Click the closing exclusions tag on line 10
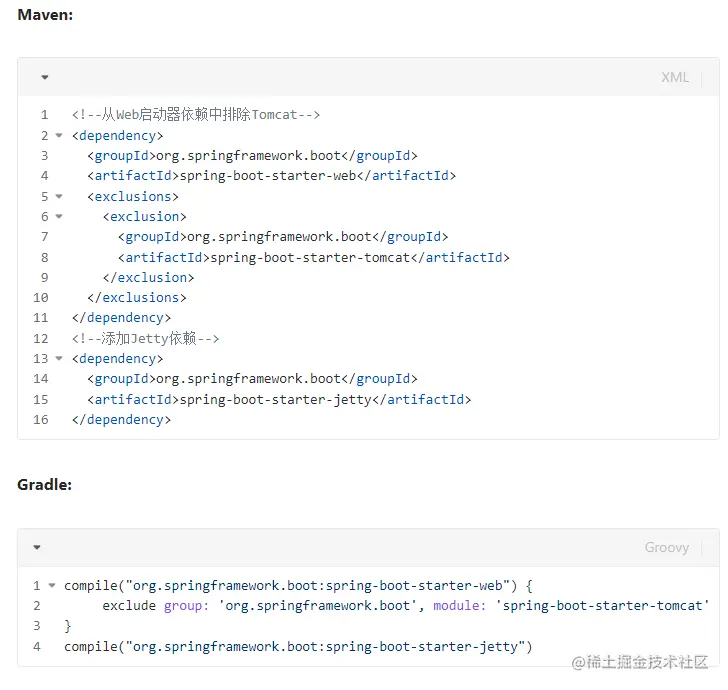 click(x=137, y=298)
